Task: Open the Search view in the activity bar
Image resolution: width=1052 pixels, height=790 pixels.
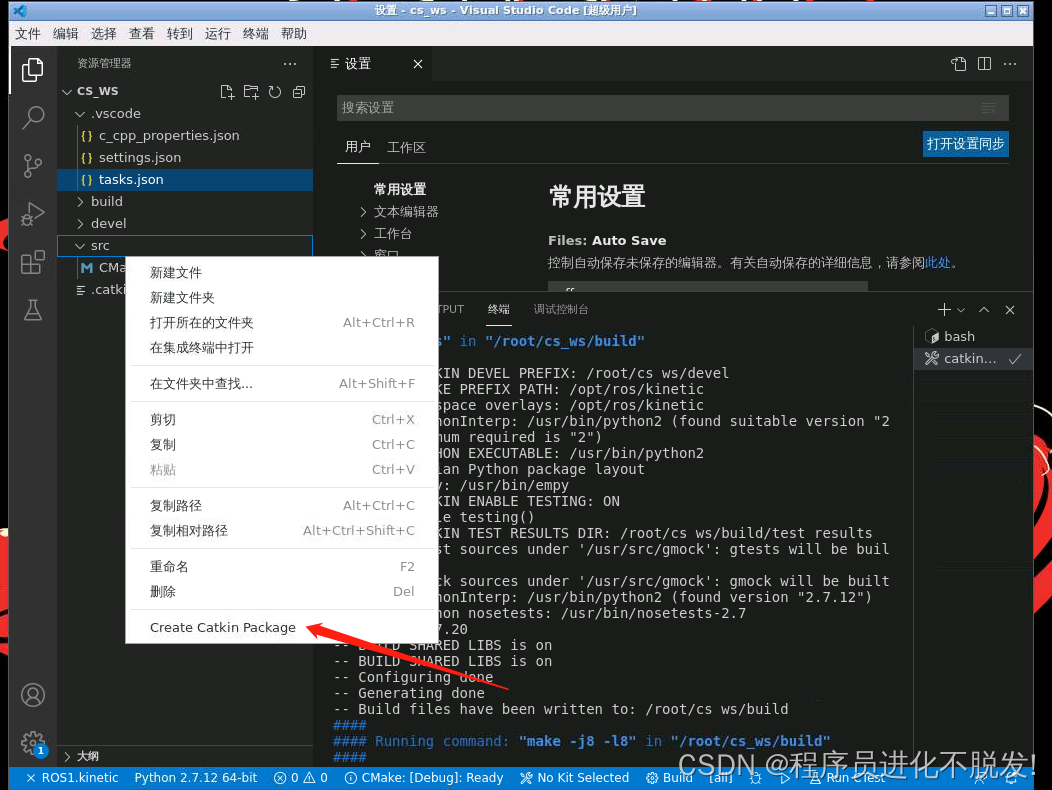Action: click(32, 117)
